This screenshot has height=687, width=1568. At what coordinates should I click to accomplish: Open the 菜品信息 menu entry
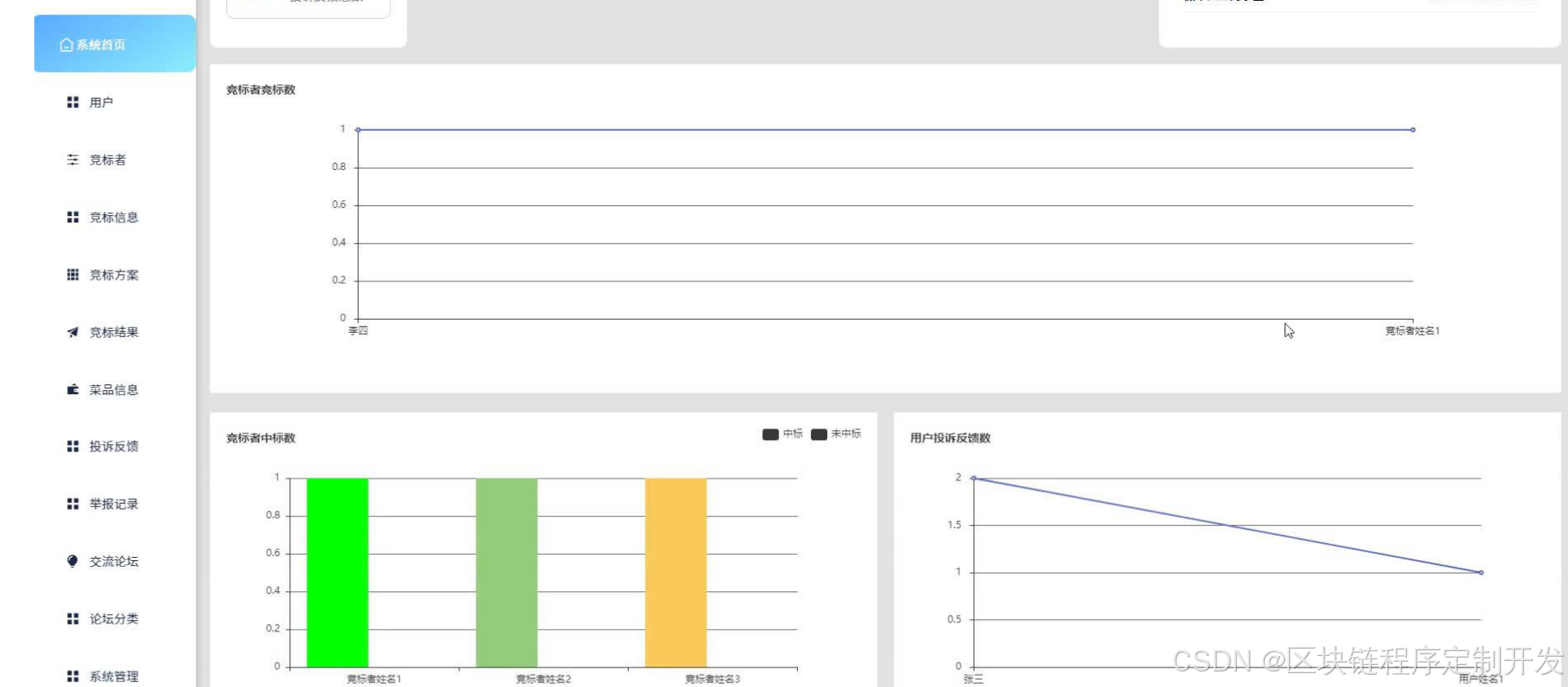click(x=114, y=389)
